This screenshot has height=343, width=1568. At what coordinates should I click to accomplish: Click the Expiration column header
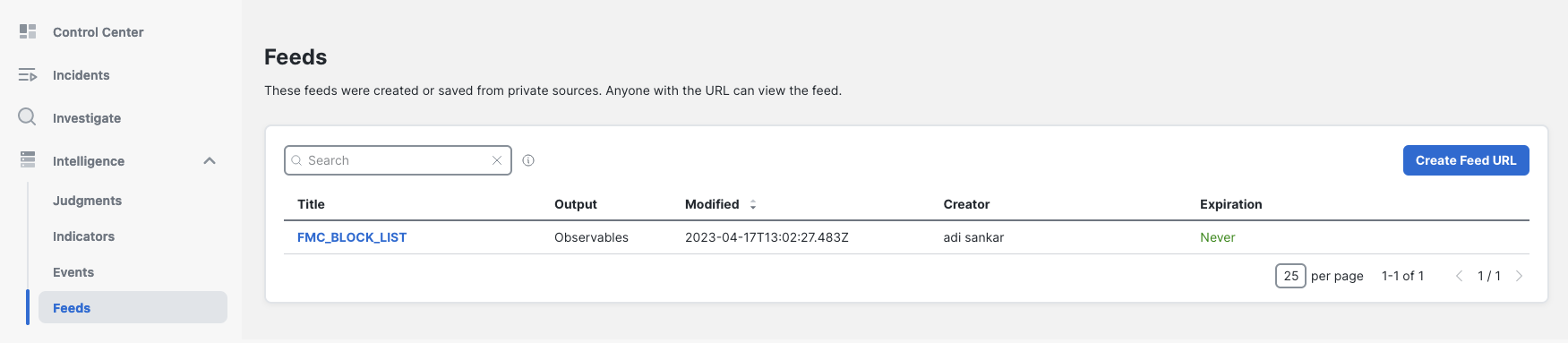coord(1231,204)
